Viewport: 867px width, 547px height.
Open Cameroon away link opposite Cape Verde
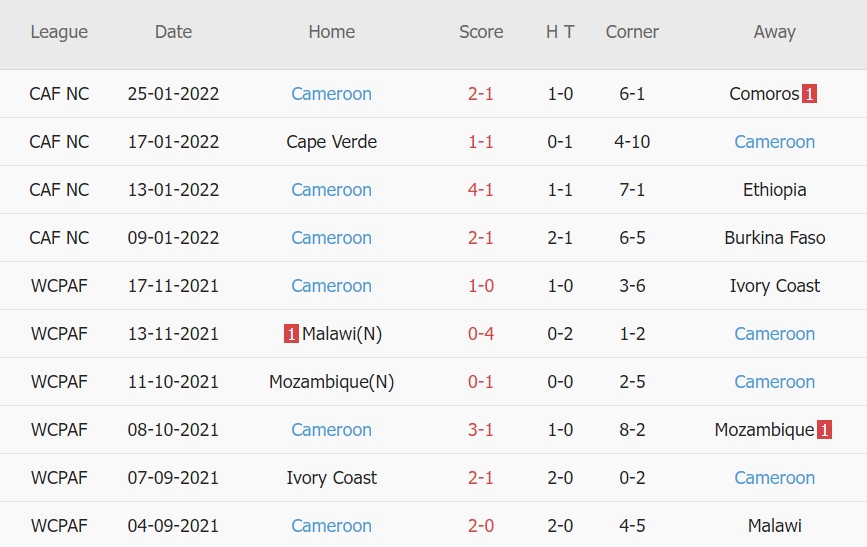(x=775, y=142)
